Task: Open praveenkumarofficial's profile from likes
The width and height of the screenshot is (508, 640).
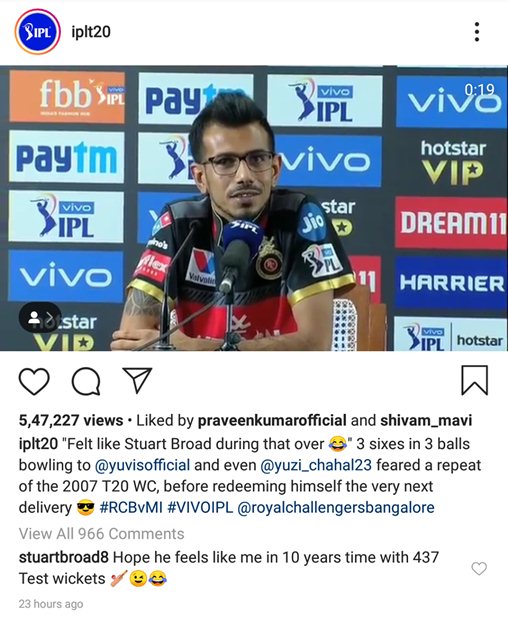Action: click(x=272, y=420)
